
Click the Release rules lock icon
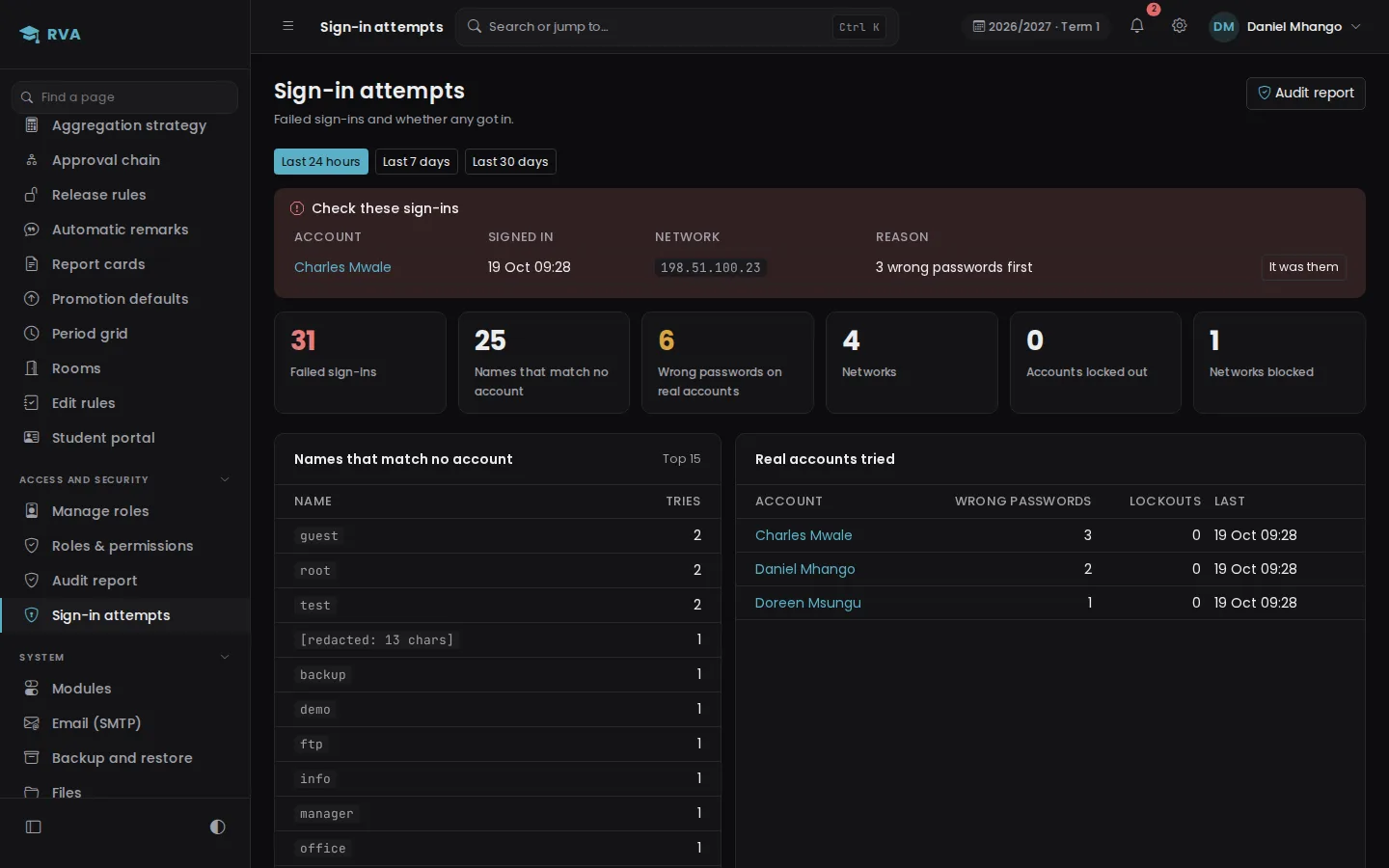pyautogui.click(x=32, y=195)
